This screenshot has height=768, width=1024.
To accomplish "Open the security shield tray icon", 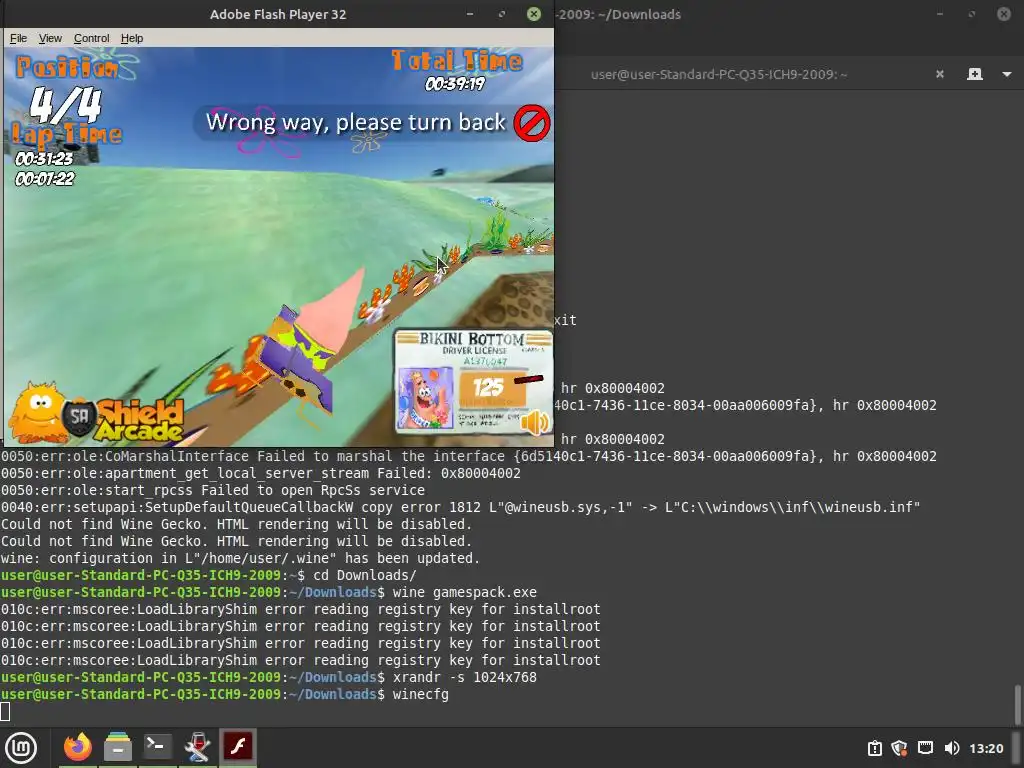I will pyautogui.click(x=899, y=748).
